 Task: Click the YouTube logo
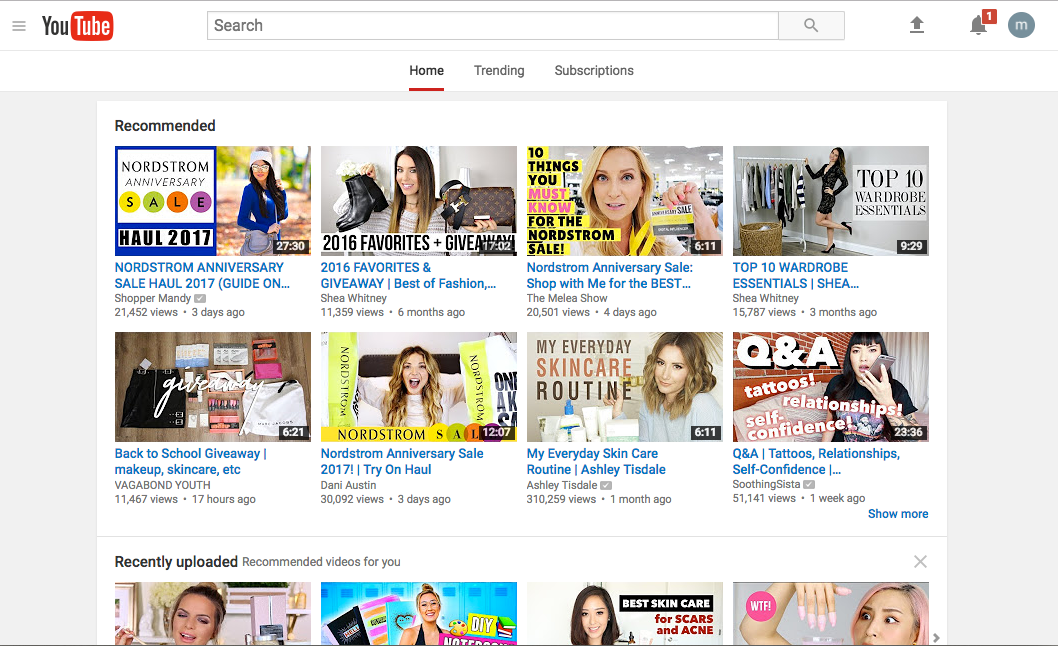tap(77, 26)
